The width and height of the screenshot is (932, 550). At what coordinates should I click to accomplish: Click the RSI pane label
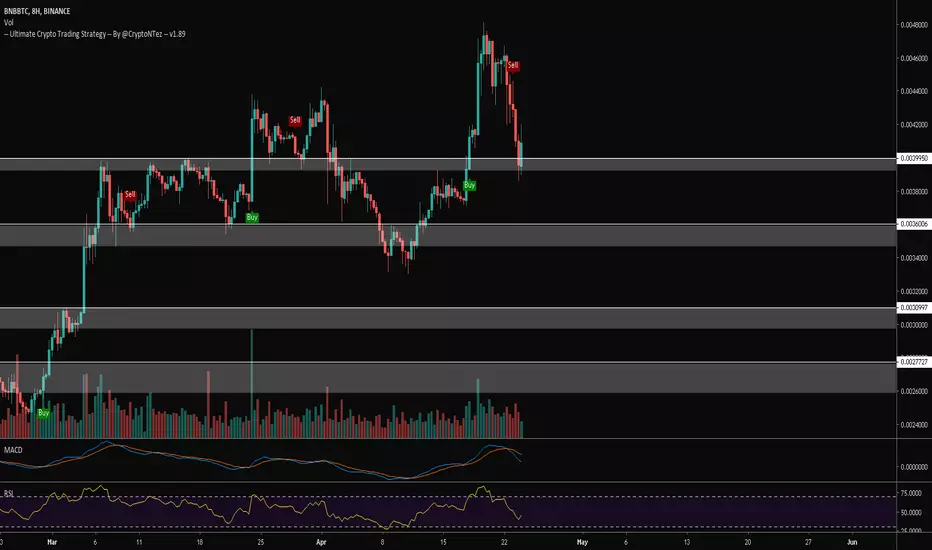pyautogui.click(x=9, y=494)
